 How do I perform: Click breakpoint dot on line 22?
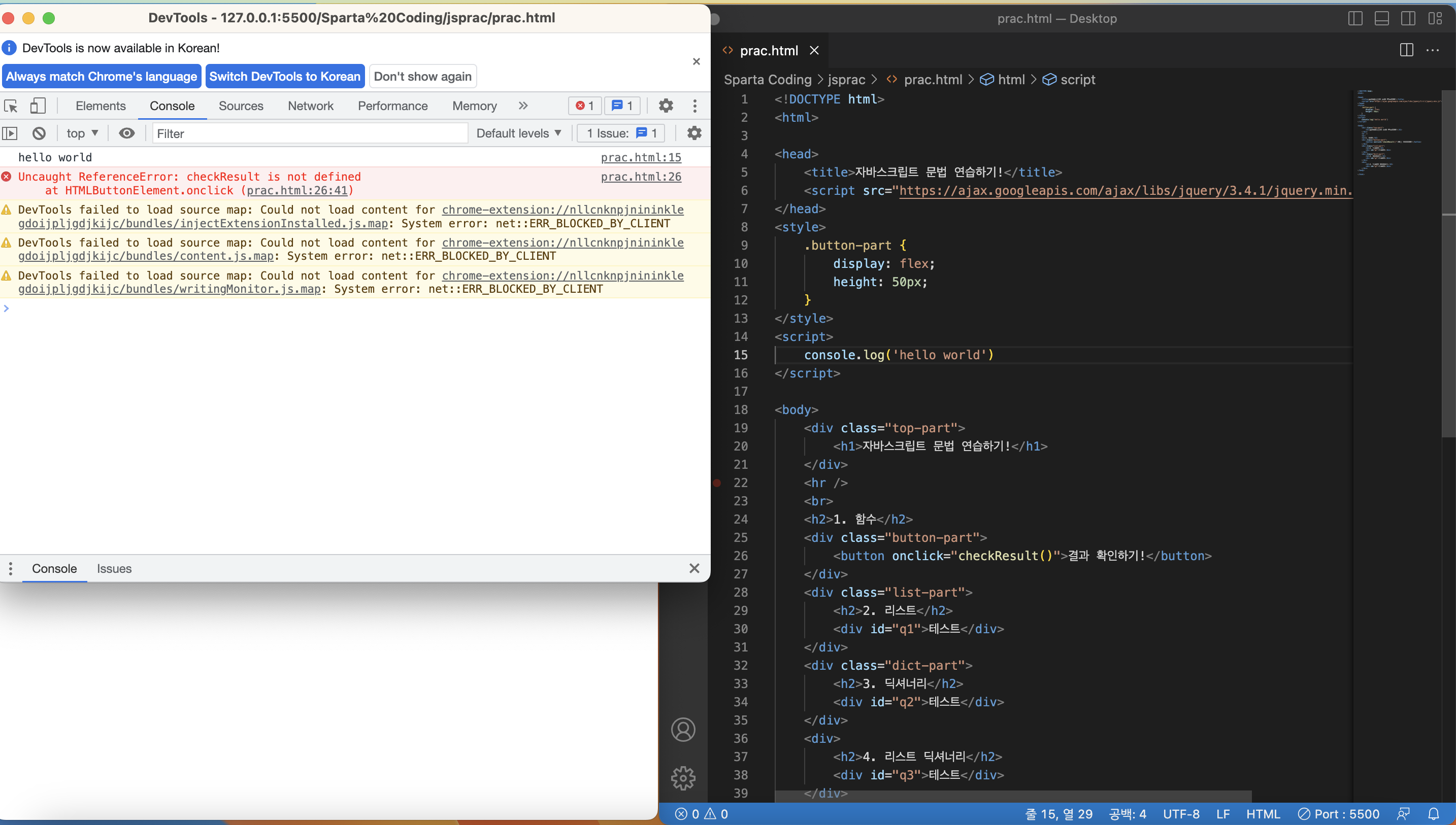(717, 483)
